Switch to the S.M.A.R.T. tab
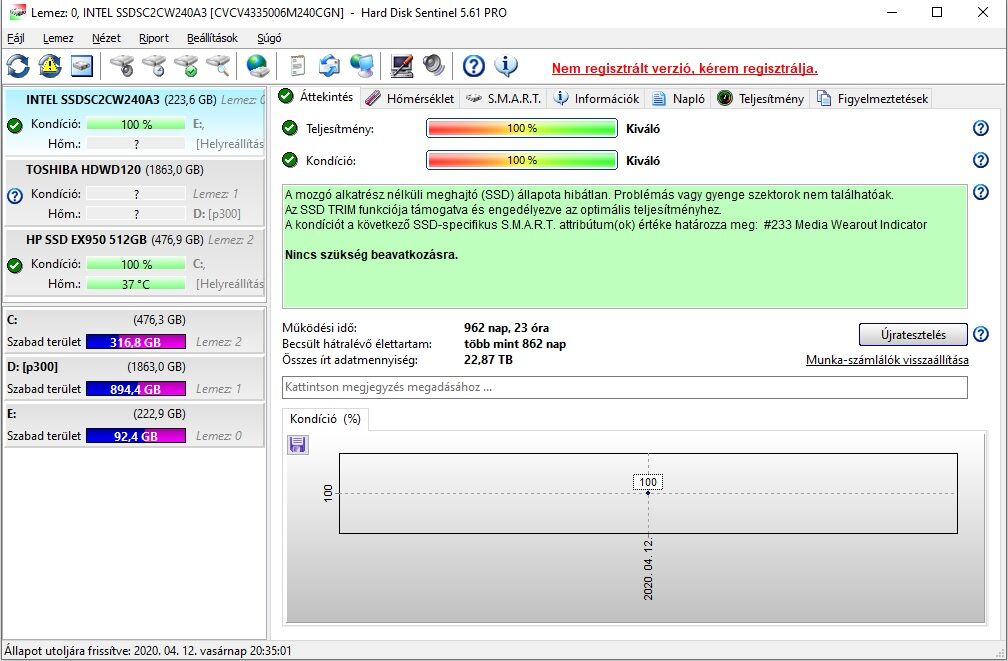 click(x=504, y=98)
